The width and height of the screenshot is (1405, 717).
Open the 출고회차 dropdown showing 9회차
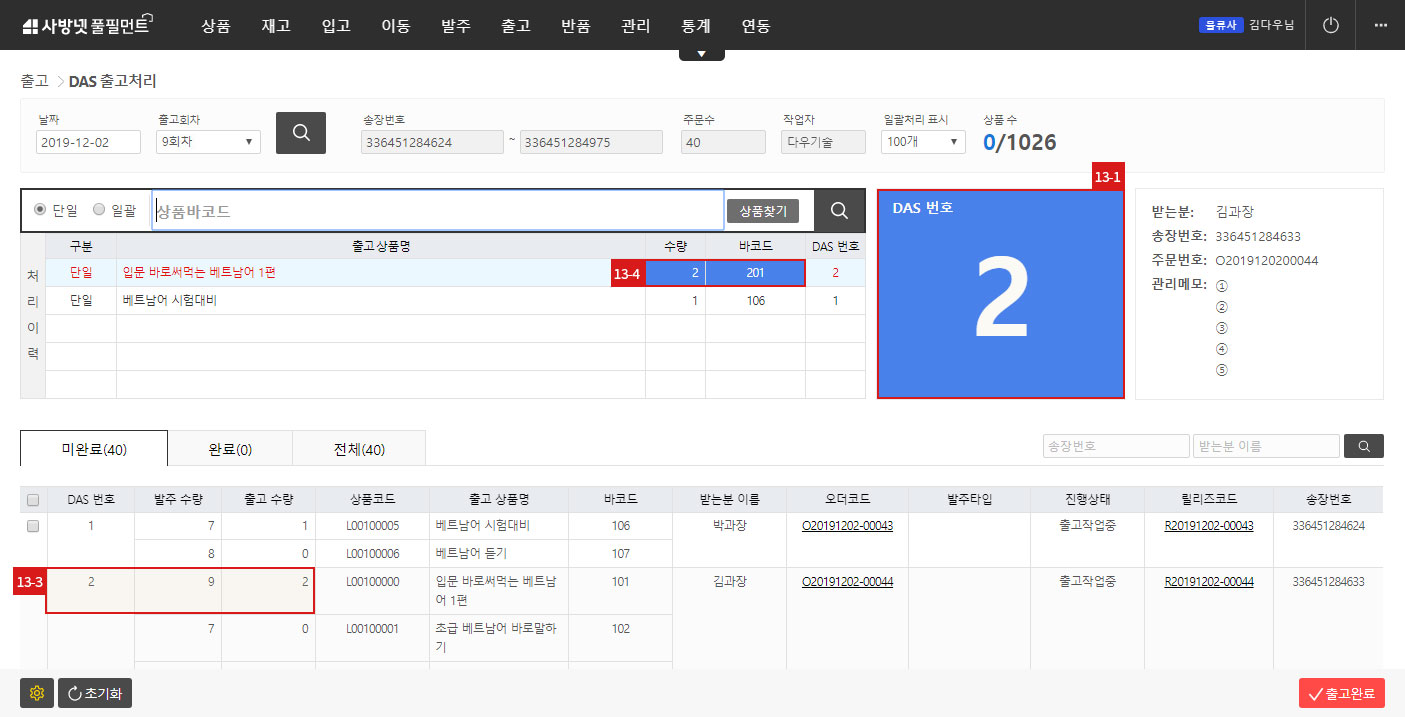(x=207, y=141)
